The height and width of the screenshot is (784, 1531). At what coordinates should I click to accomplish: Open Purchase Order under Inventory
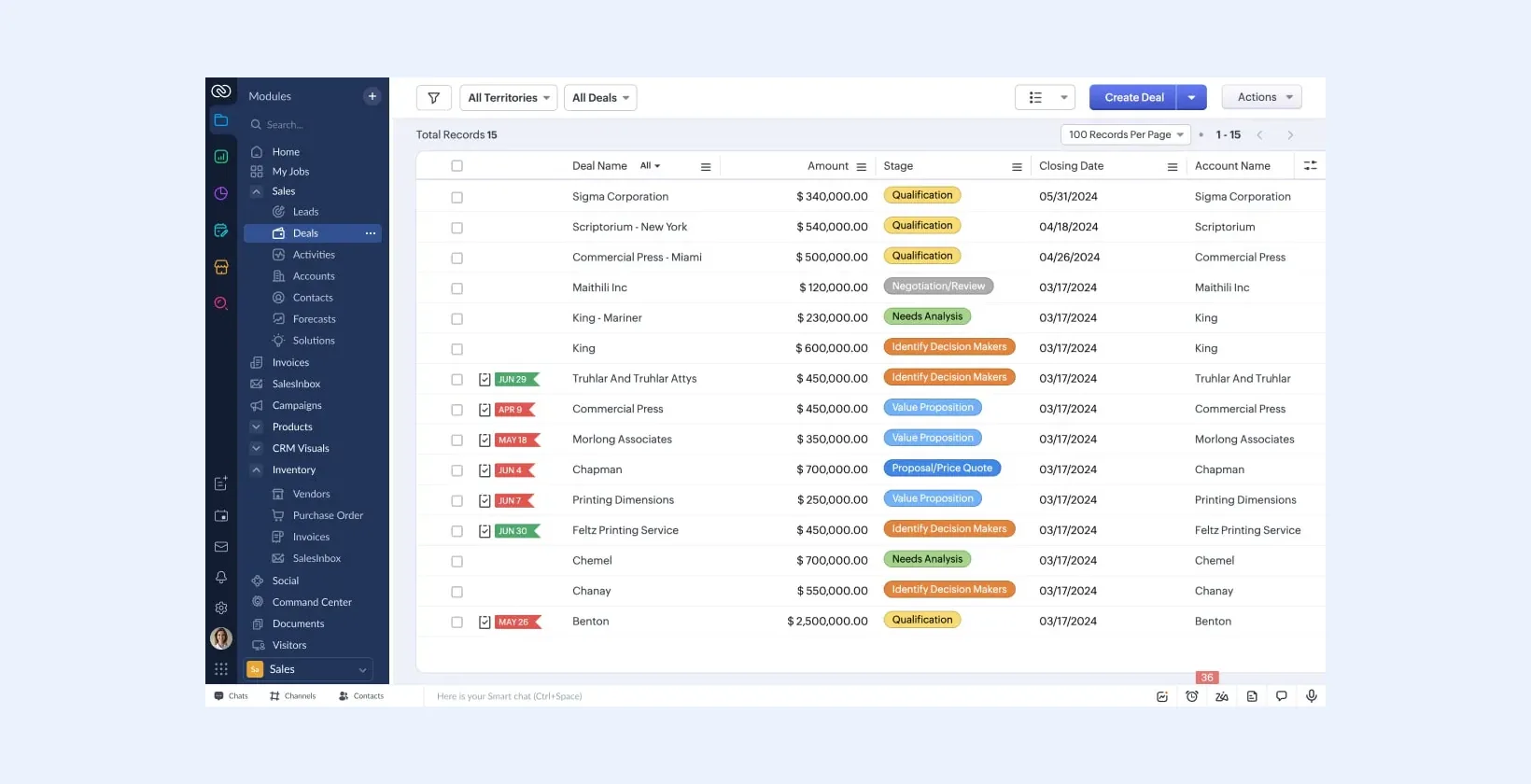click(328, 515)
